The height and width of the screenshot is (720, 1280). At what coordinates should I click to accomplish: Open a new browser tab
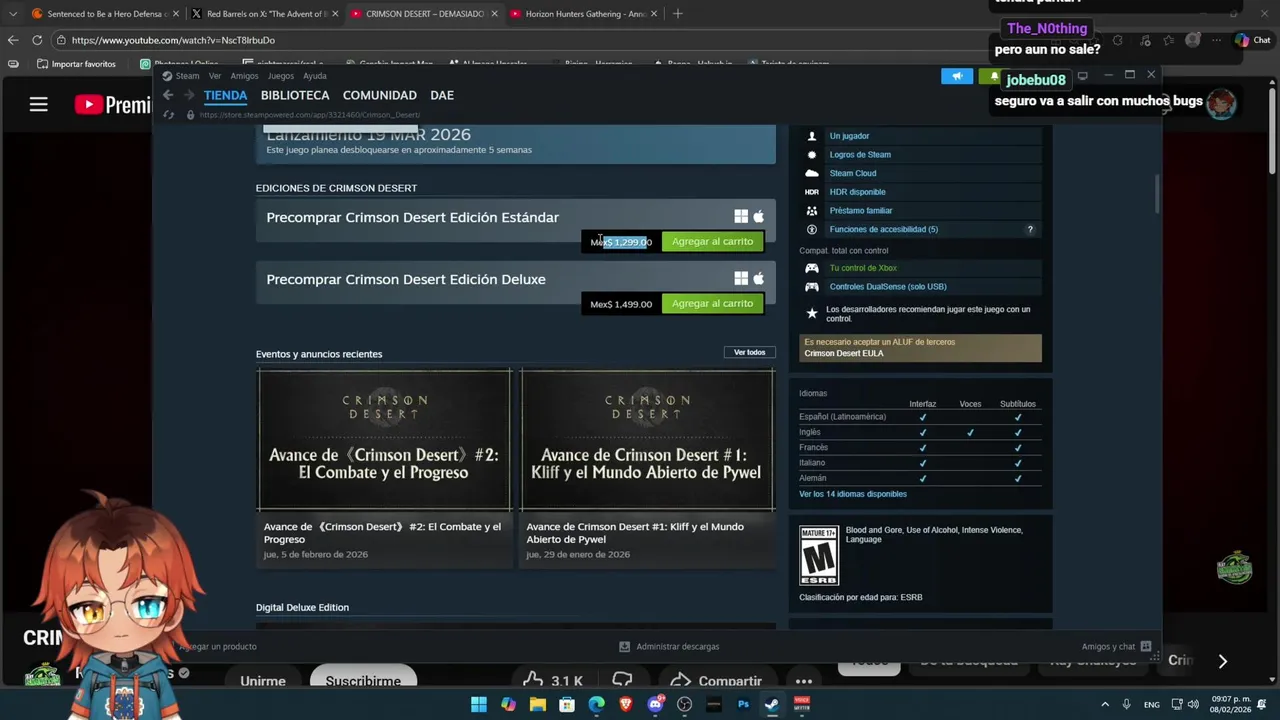tap(678, 14)
